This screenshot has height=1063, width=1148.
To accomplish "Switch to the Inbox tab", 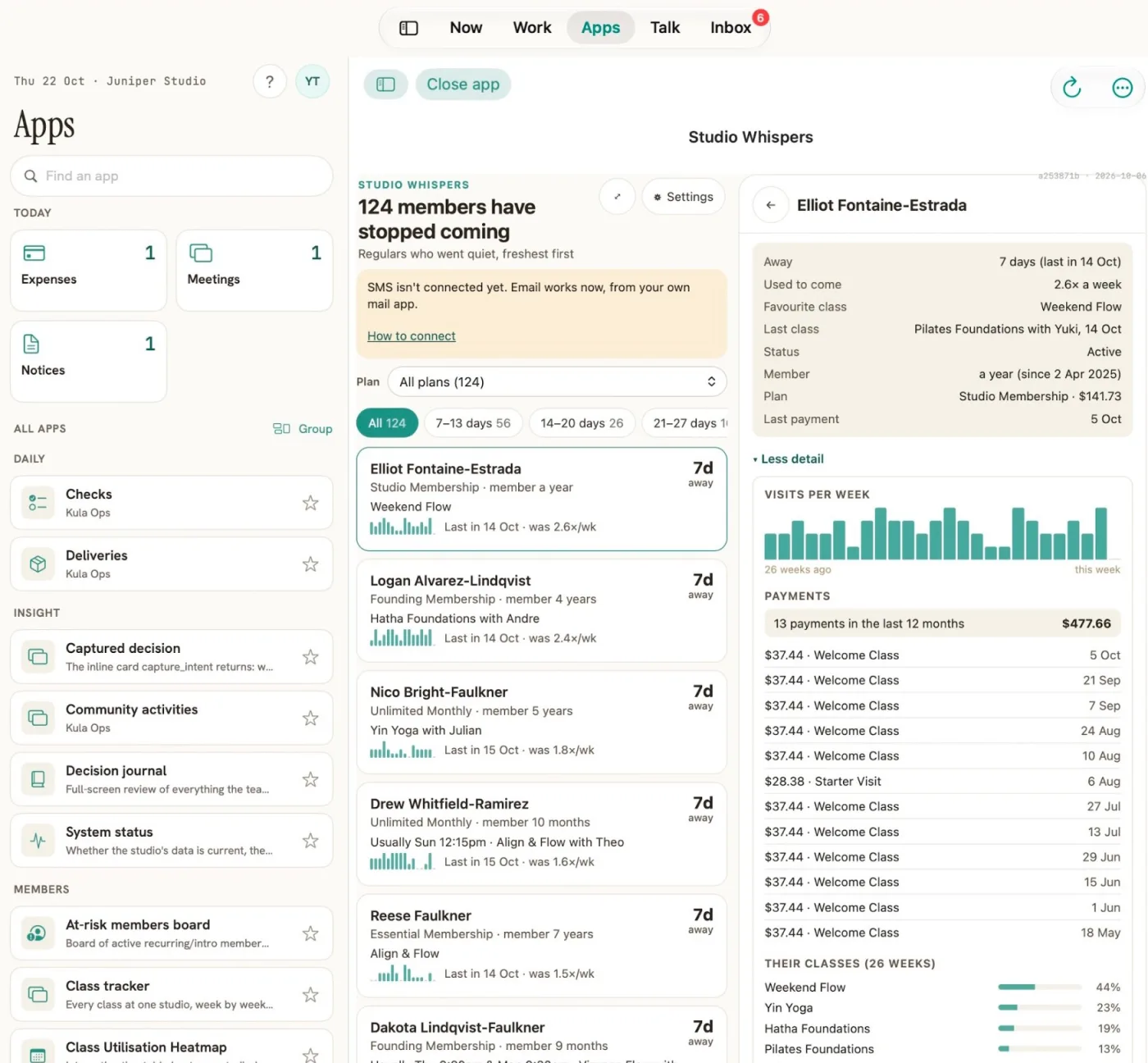I will coord(731,28).
